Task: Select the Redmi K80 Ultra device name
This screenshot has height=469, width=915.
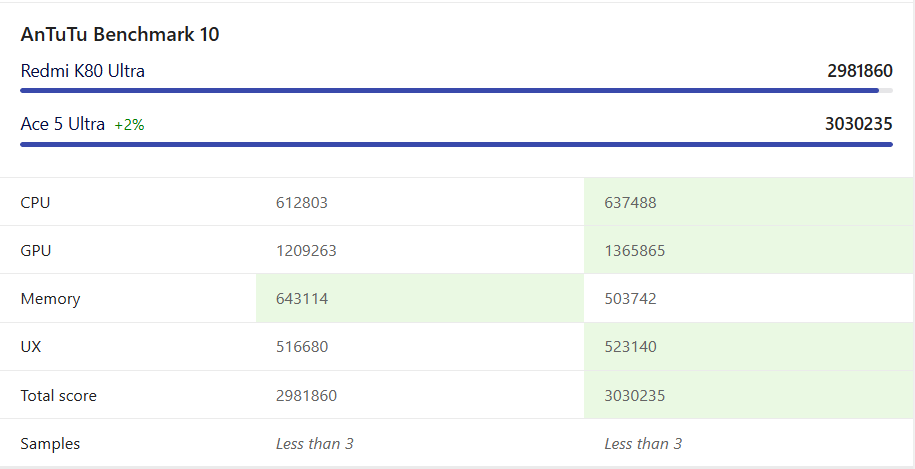Action: point(82,71)
